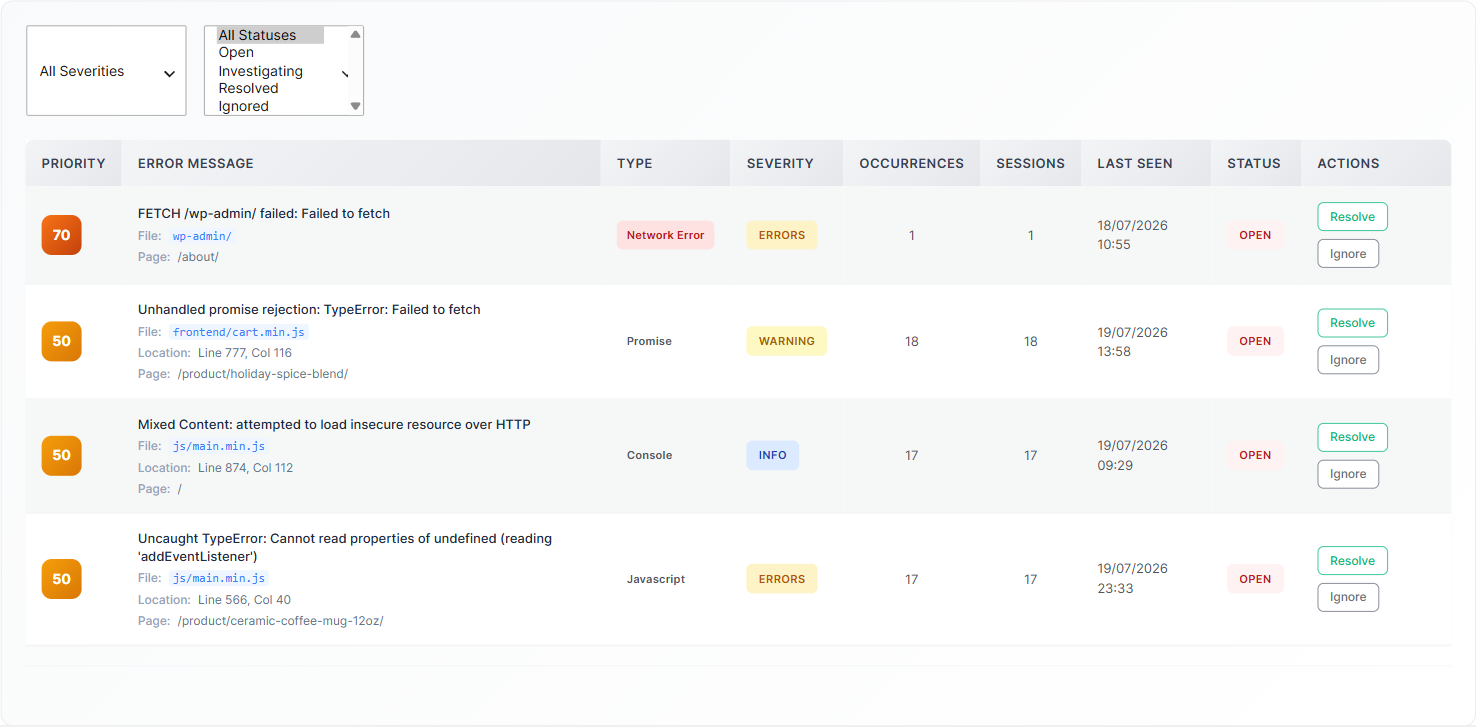Click last seen '19/07/2026 23:33'

click(1133, 579)
